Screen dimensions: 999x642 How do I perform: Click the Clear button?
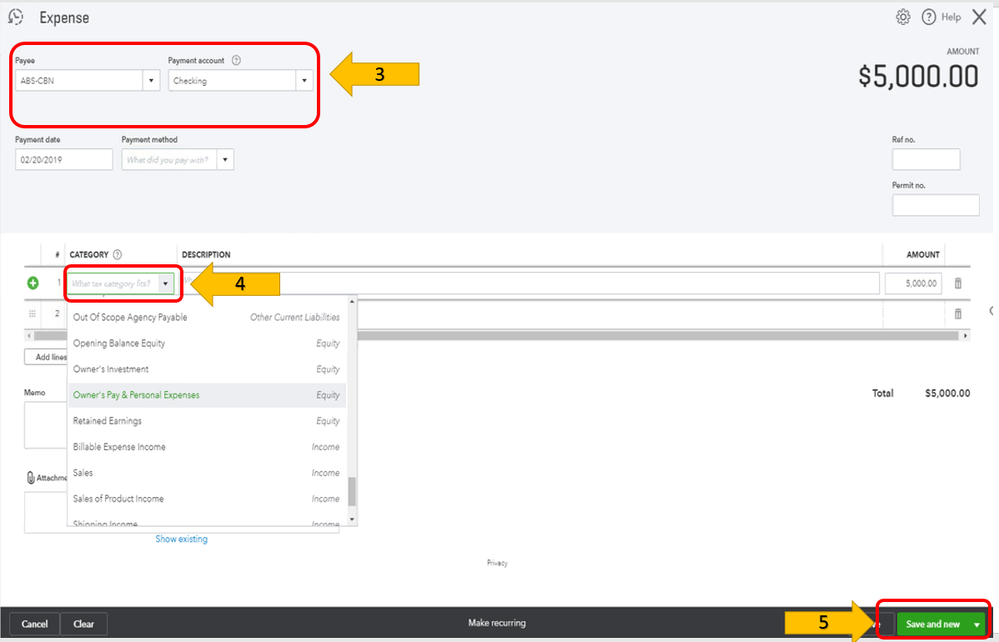tap(83, 624)
